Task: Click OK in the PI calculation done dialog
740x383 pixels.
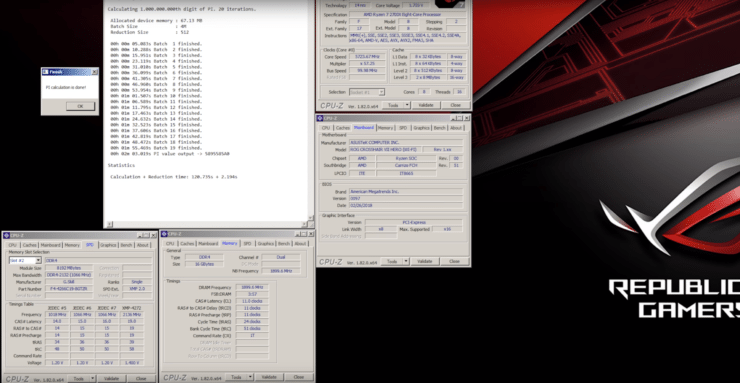Action: (x=80, y=106)
